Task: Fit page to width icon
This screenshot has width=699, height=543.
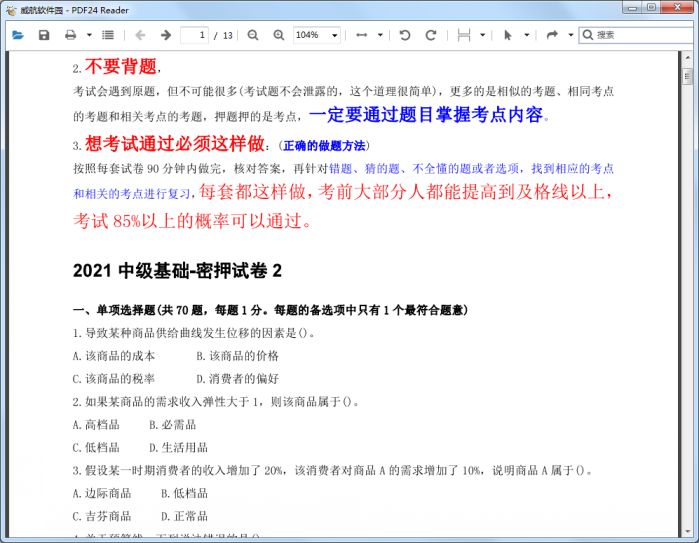Action: click(x=362, y=35)
